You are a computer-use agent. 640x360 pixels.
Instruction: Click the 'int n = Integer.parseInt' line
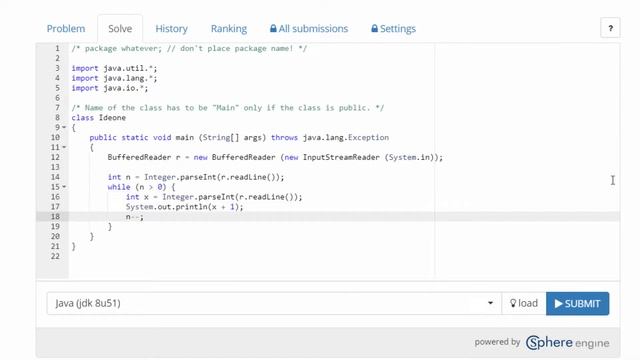(x=196, y=177)
